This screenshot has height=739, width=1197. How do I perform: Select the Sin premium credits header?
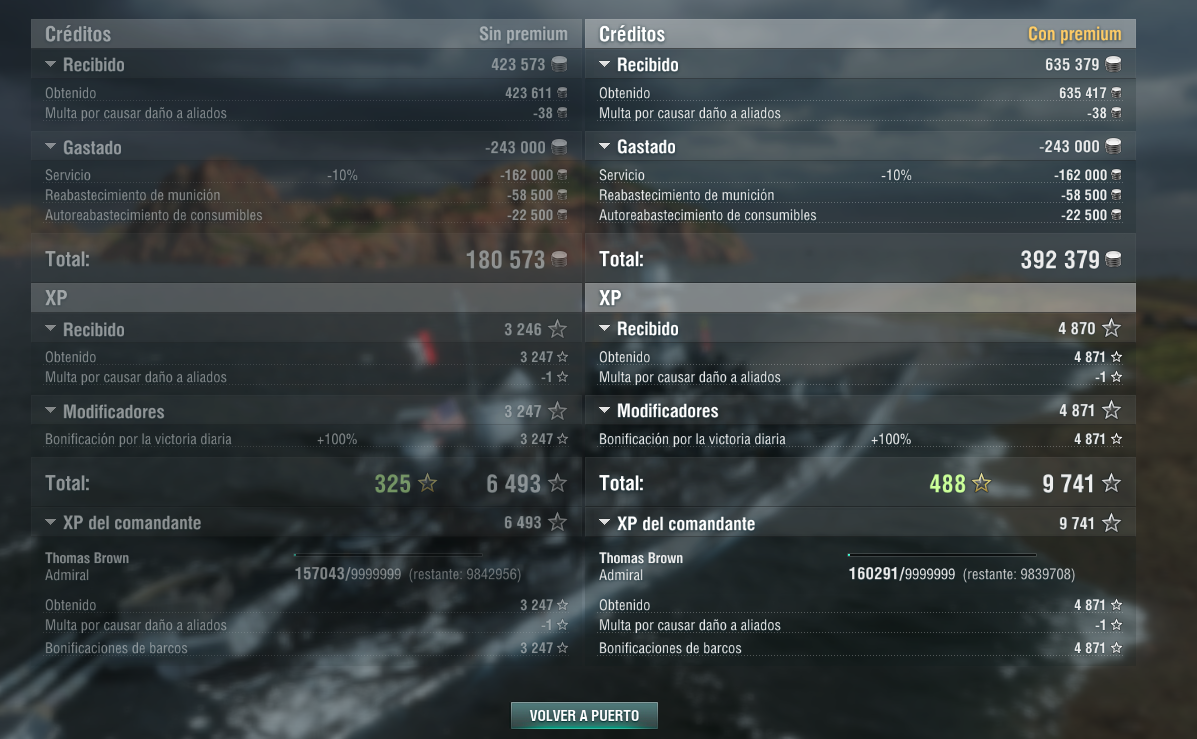(523, 34)
